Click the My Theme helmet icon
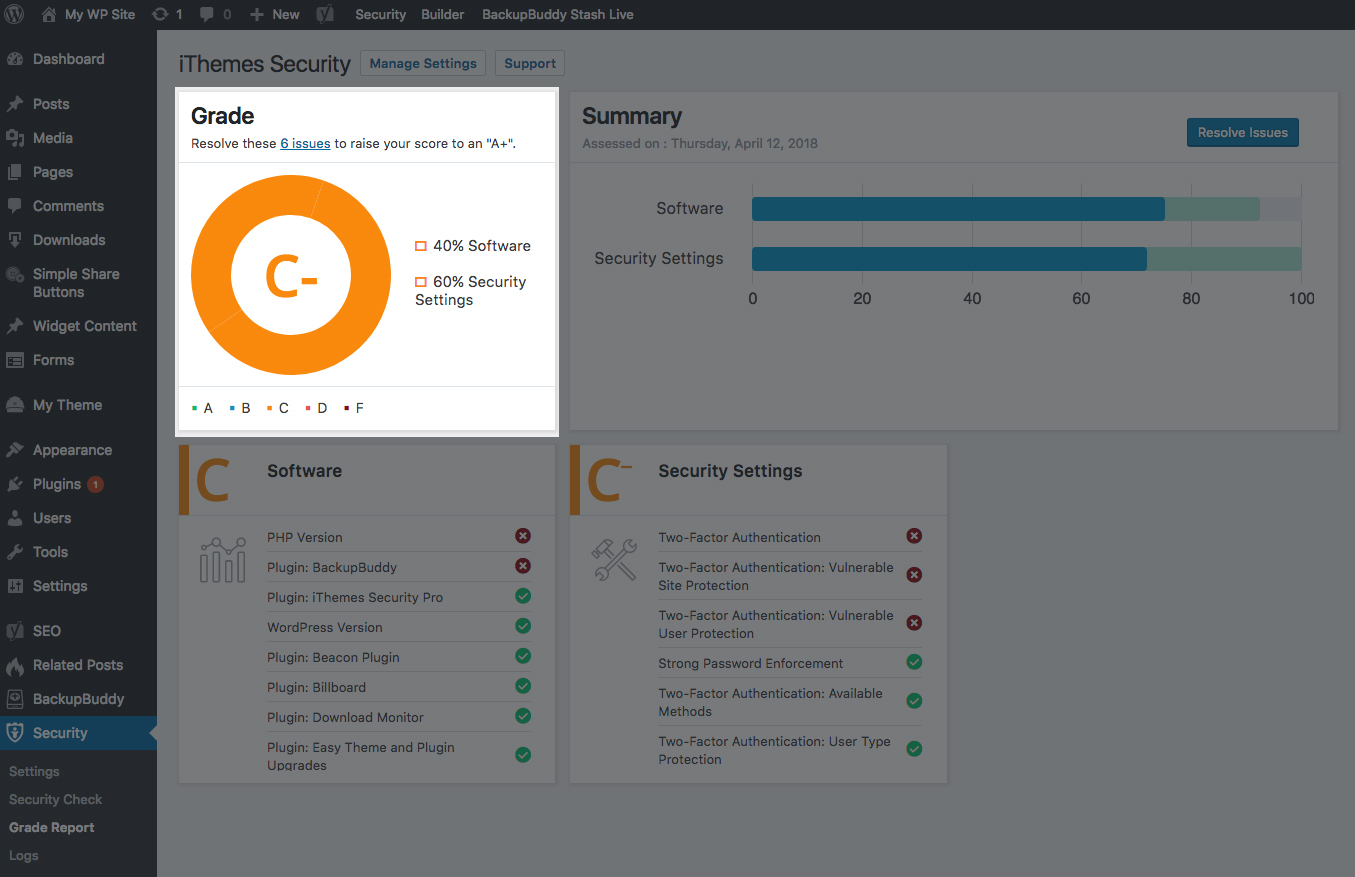Image resolution: width=1355 pixels, height=877 pixels. [x=15, y=405]
